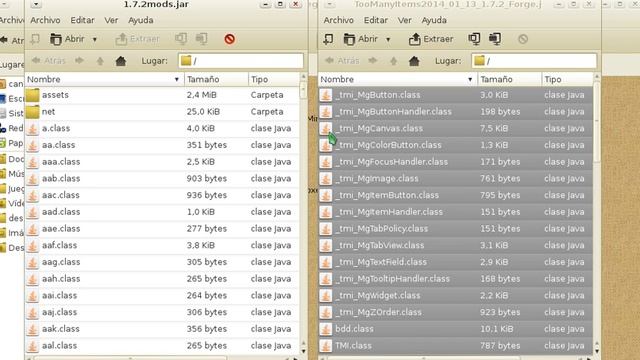Open Editar menu in 1.7.2mods.jar window
The image size is (640, 360).
[x=82, y=20]
